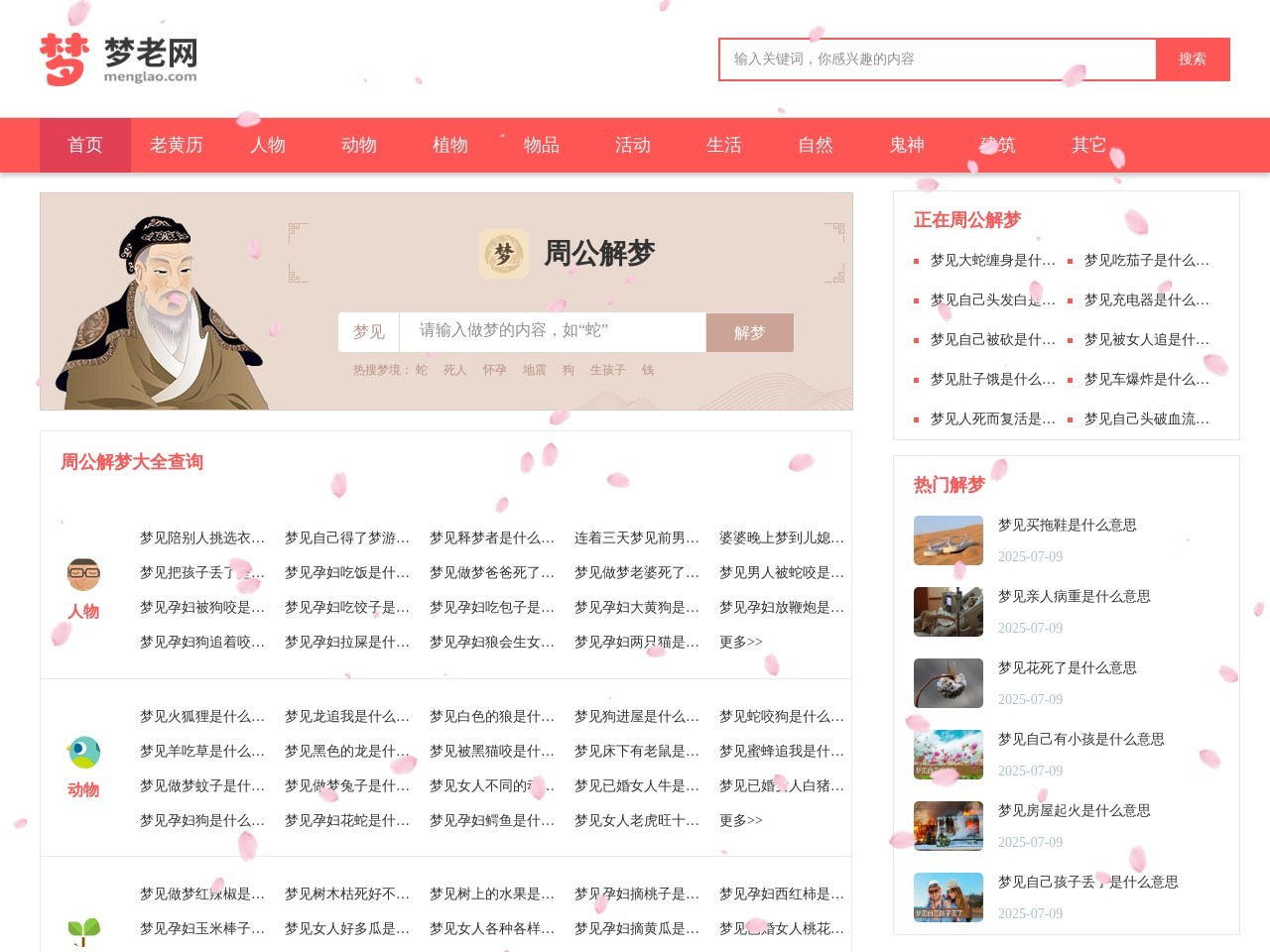Open 人物 navigation item
The width and height of the screenshot is (1270, 952).
[x=268, y=145]
